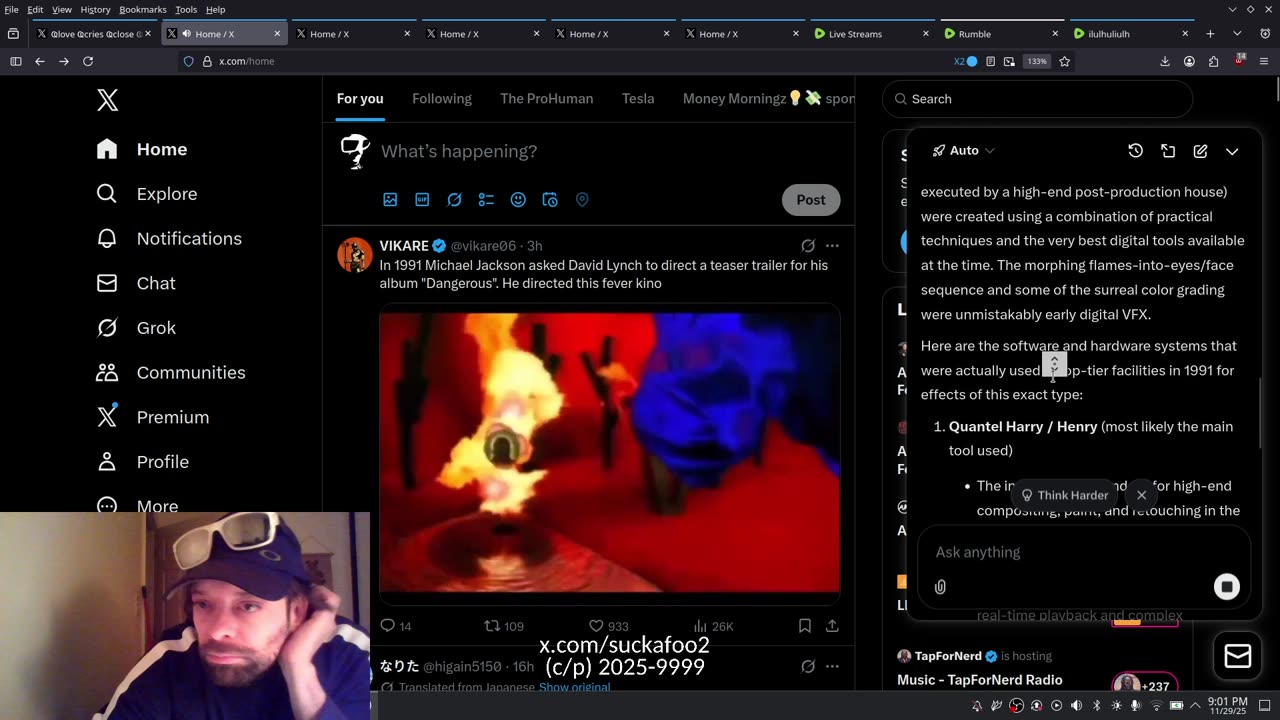Viewport: 1280px width, 720px height.
Task: Start a new Grok chat
Action: click(x=1200, y=151)
